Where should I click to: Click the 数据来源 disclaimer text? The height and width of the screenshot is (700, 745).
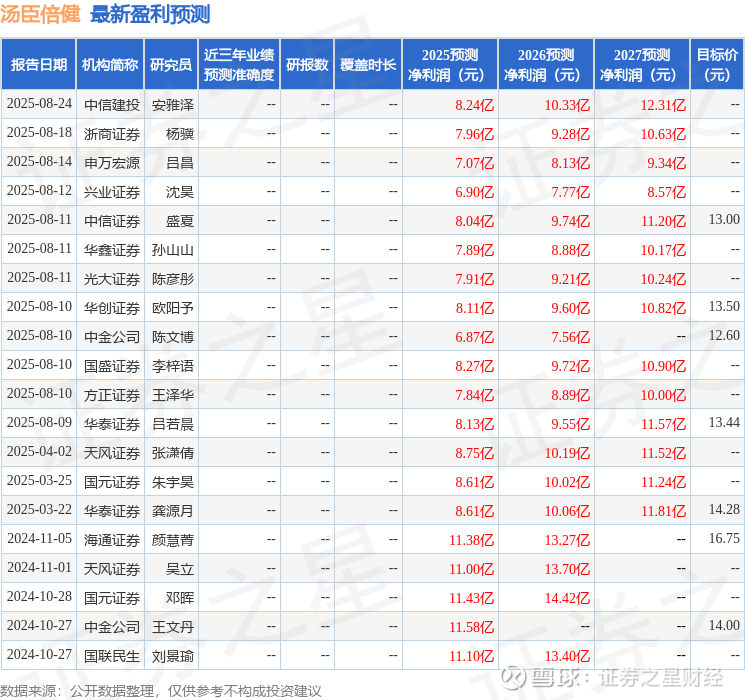tap(161, 691)
